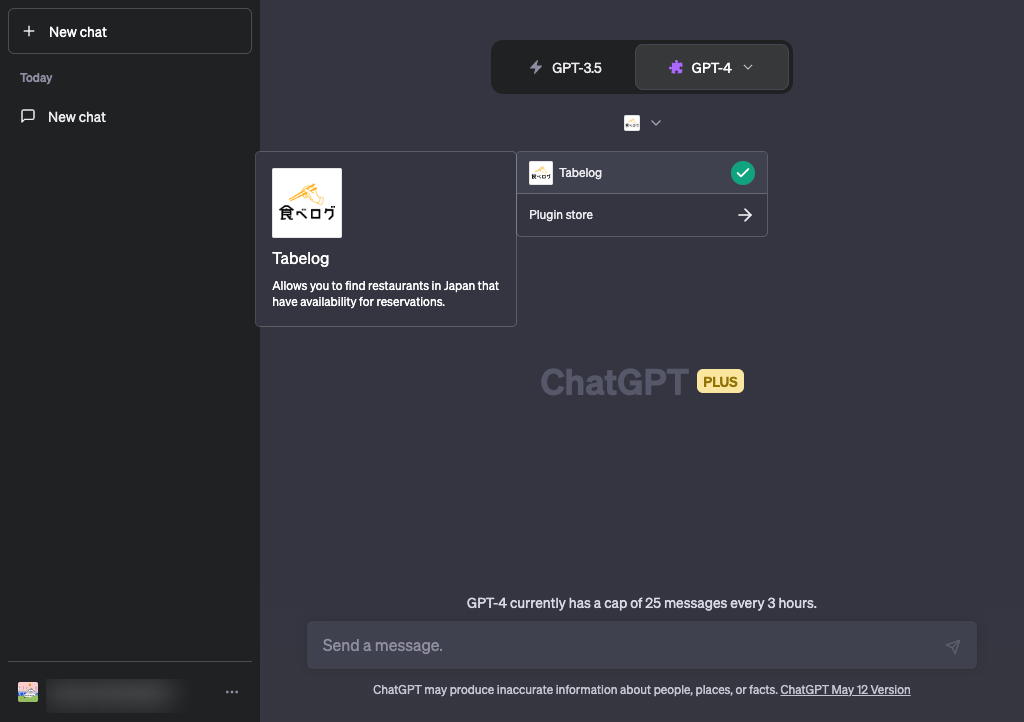Click the small enabled Tabelog plugin icon below the model selector

click(x=632, y=123)
